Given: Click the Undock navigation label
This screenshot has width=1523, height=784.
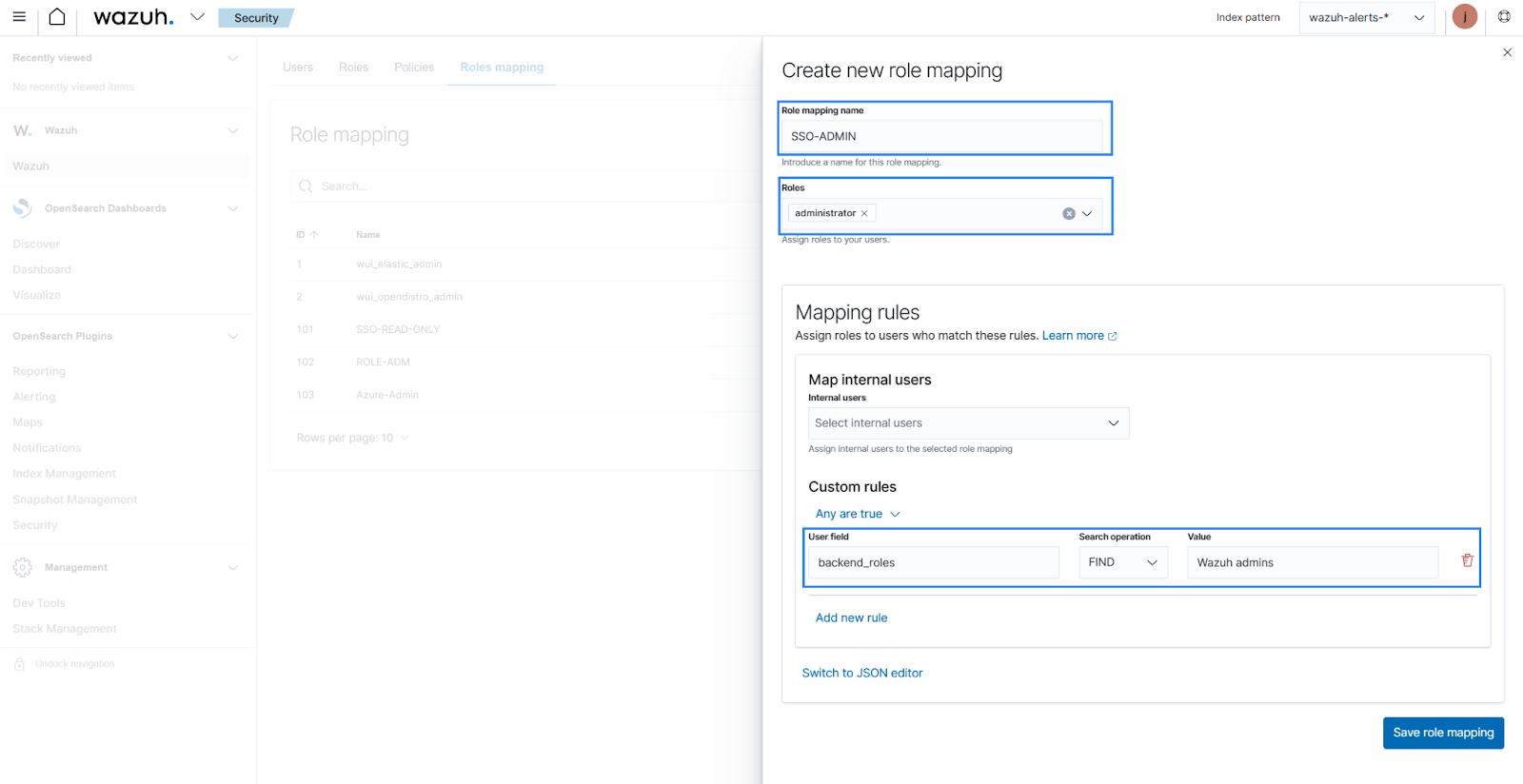Looking at the screenshot, I should [x=74, y=664].
